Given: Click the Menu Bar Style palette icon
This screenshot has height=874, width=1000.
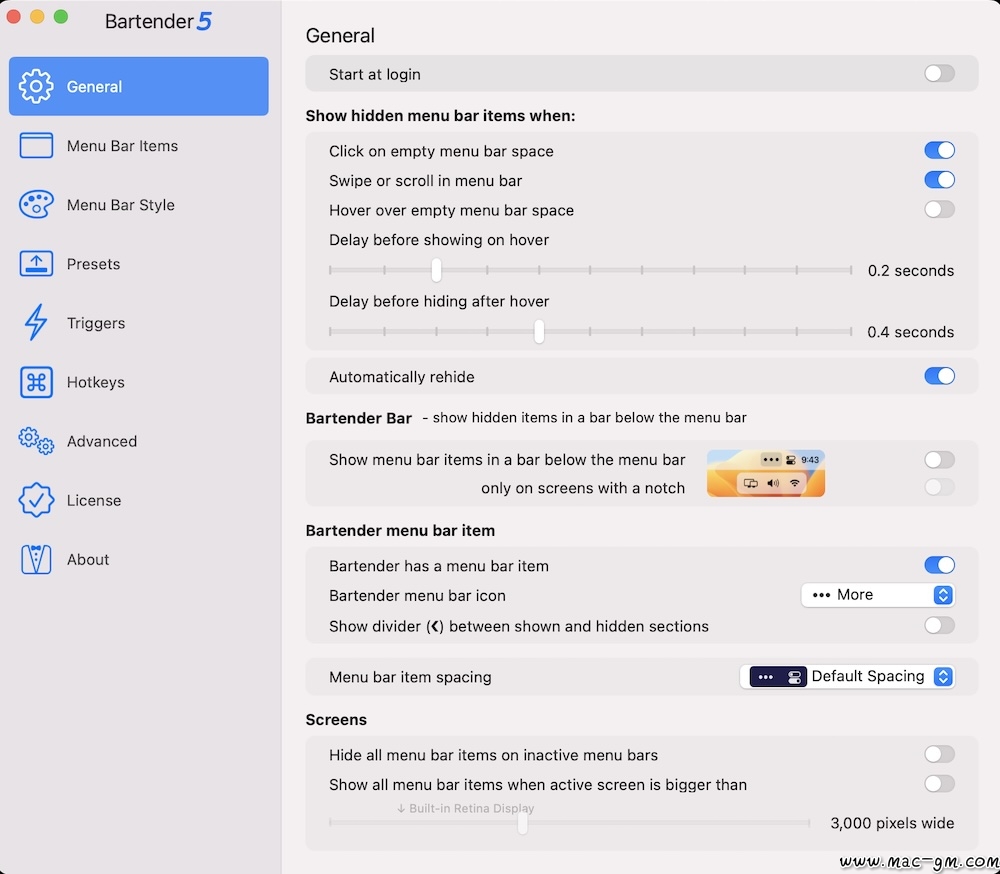Looking at the screenshot, I should click(x=36, y=205).
